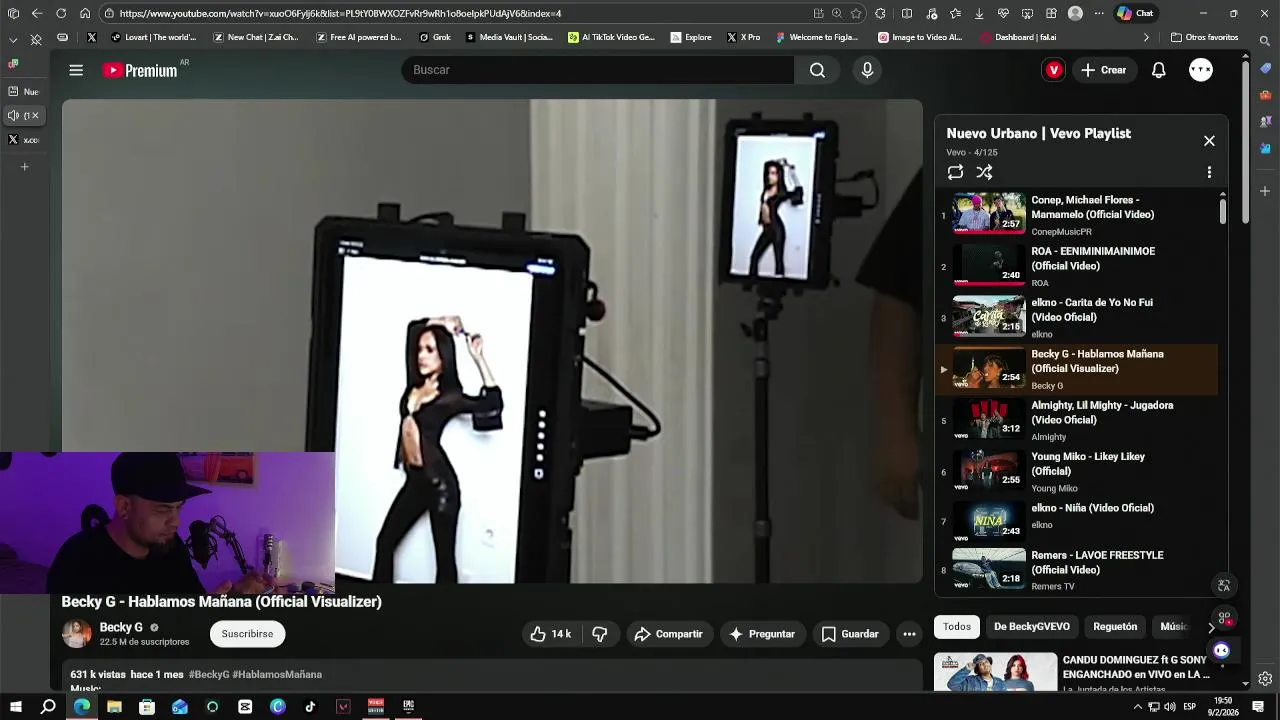The image size is (1280, 720).
Task: Select Remers - LAVOE FREESTYLE
Action: tap(1076, 570)
